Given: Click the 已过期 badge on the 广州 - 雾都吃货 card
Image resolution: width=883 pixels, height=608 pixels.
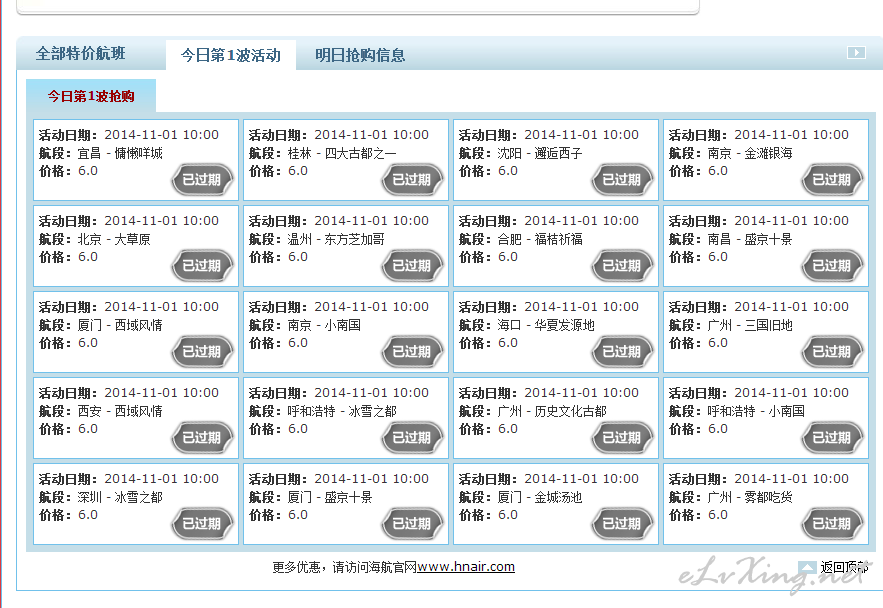Looking at the screenshot, I should pyautogui.click(x=832, y=524).
